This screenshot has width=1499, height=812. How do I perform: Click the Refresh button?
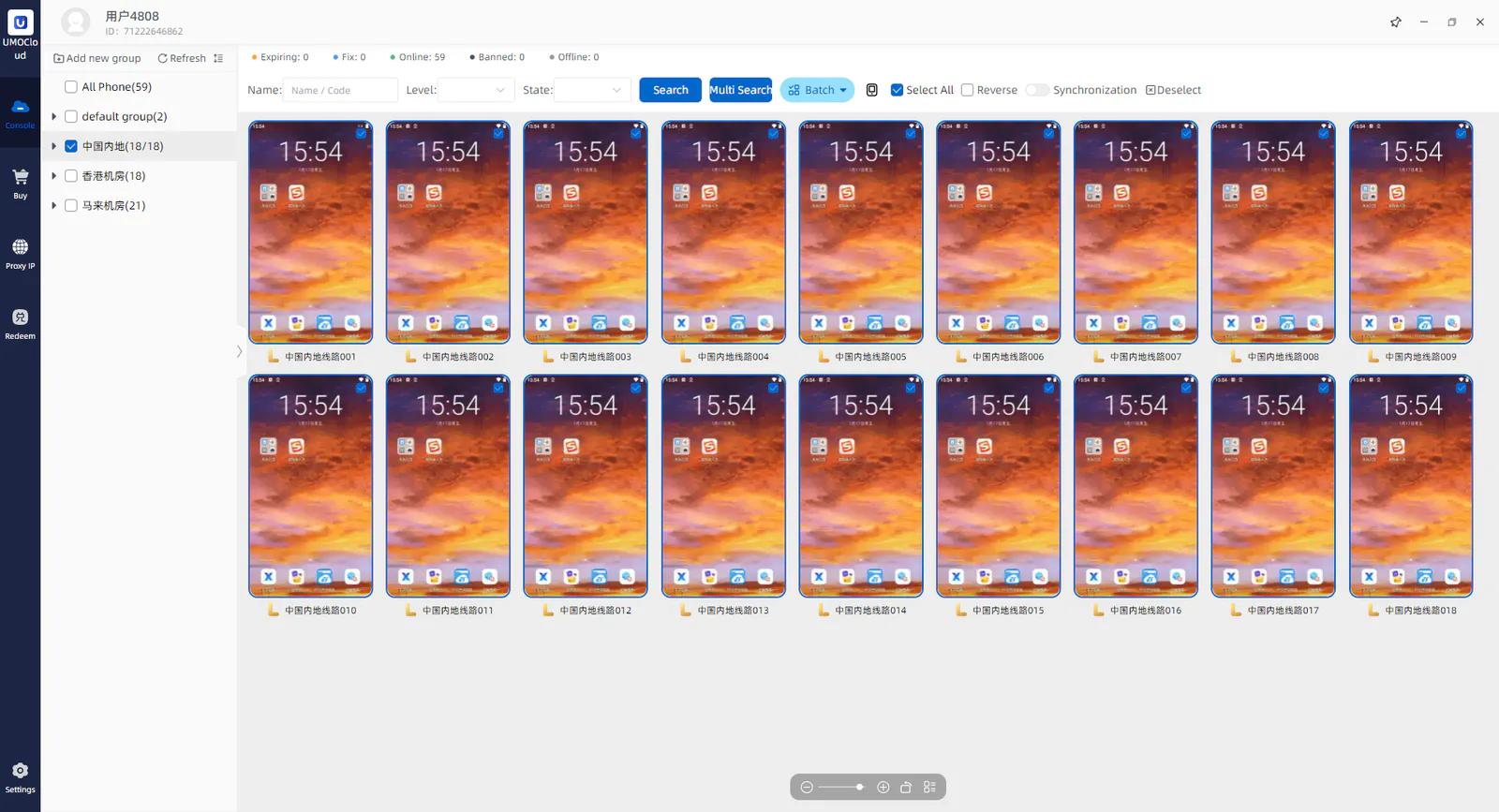tap(182, 58)
